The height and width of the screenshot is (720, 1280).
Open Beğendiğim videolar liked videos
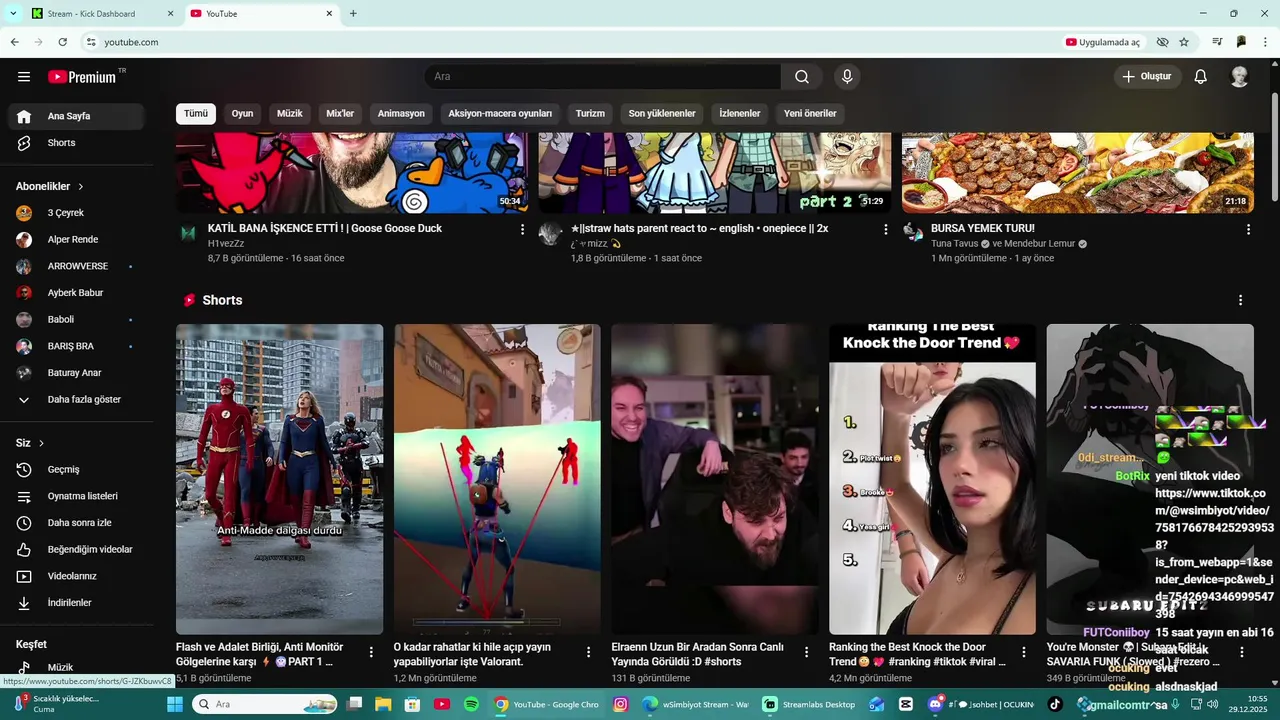tap(76, 550)
